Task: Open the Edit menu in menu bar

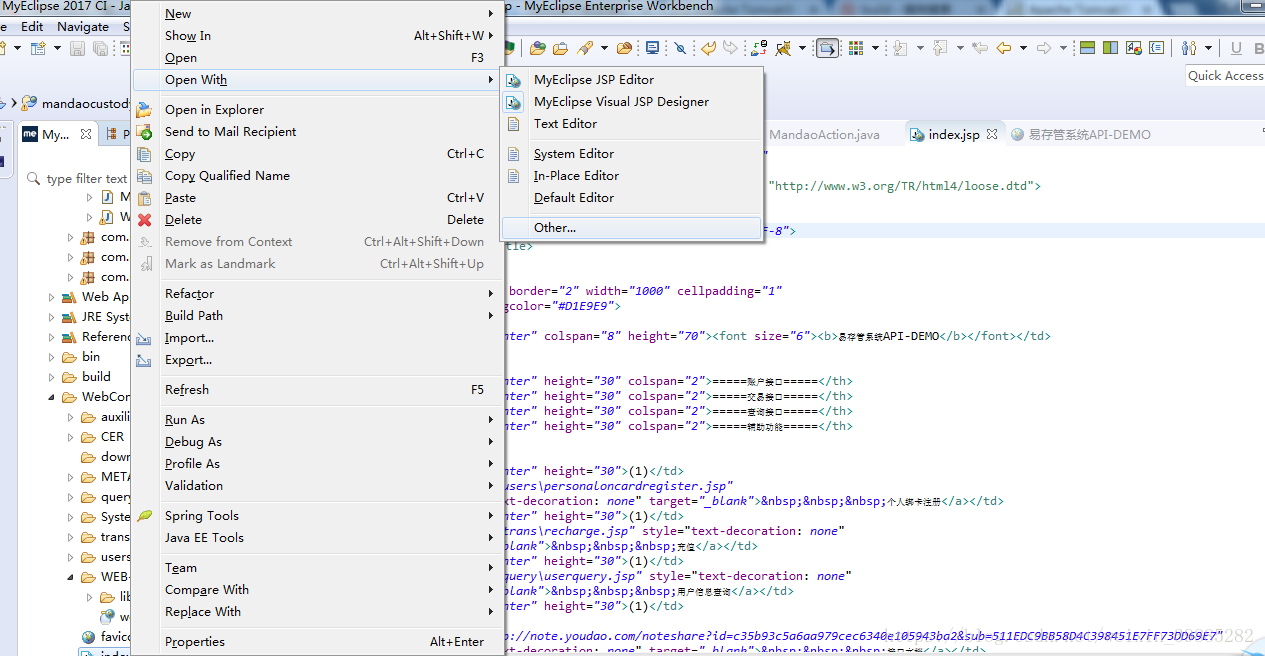Action: (32, 27)
